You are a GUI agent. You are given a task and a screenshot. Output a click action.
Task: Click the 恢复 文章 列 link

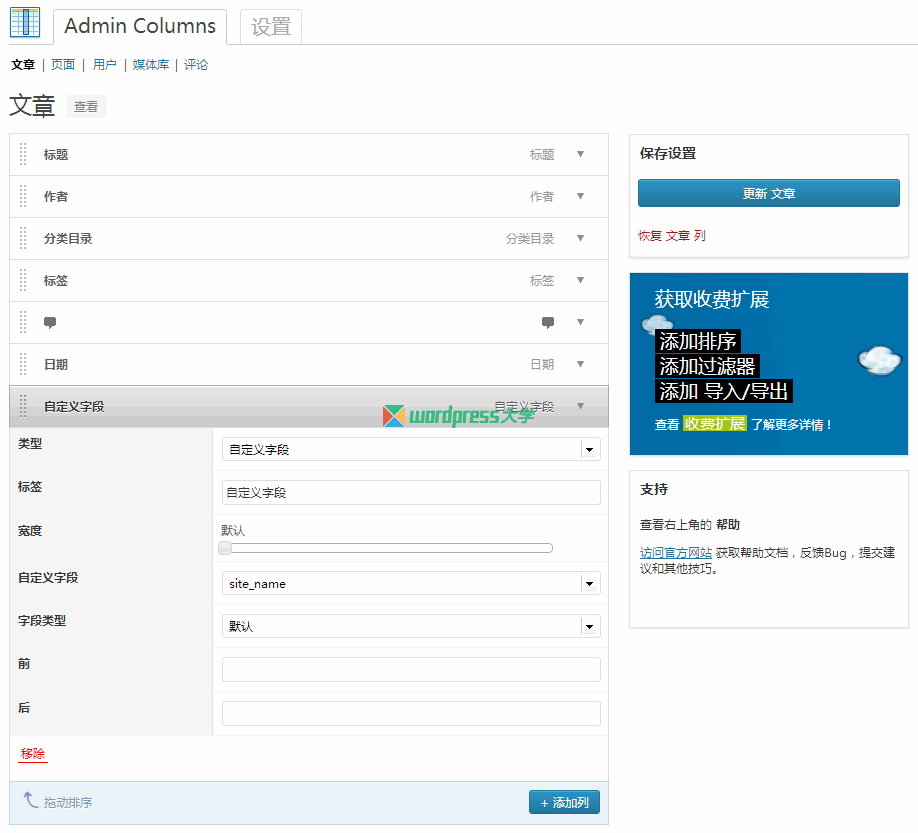(x=672, y=236)
